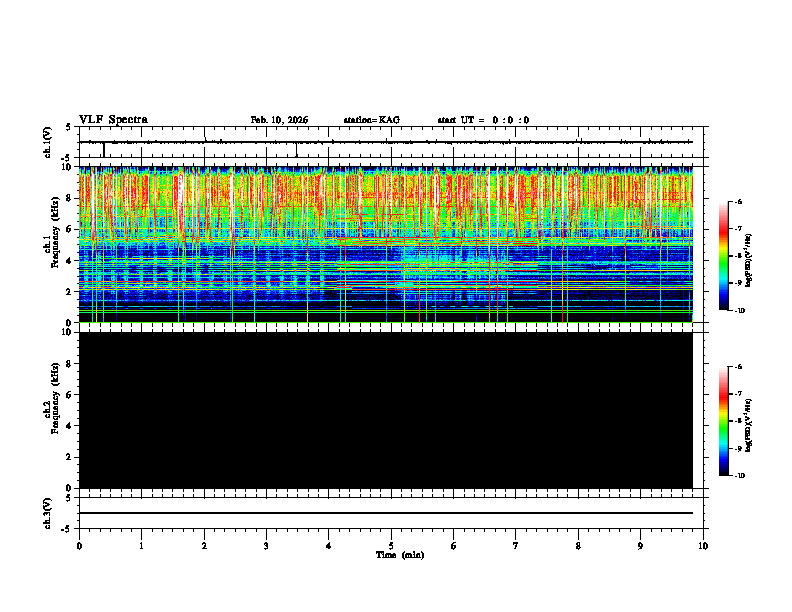792x612 pixels.
Task: Click the '3' tick label on the time axis
Action: tap(266, 546)
